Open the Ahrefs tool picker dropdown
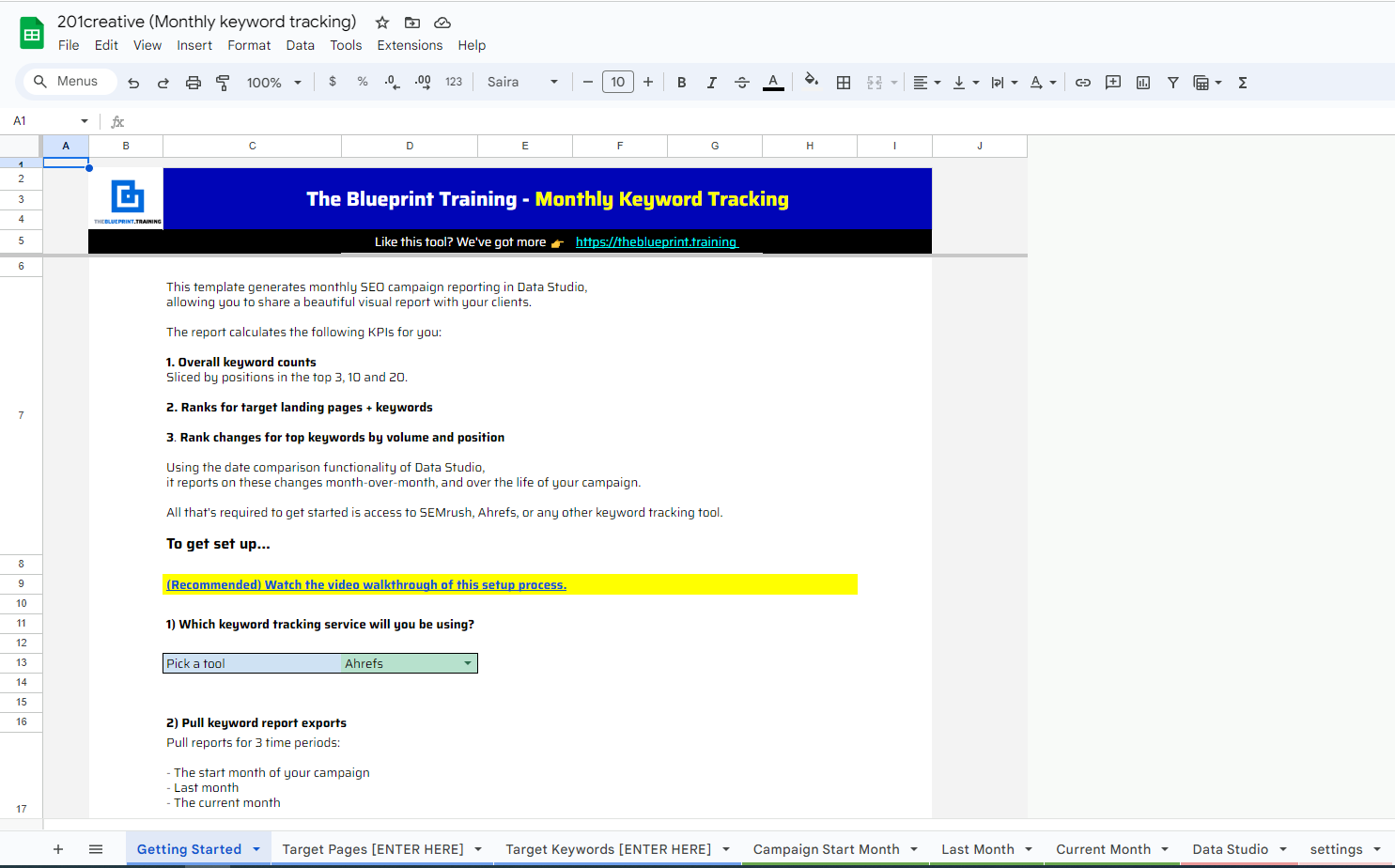Viewport: 1395px width, 868px height. [x=468, y=663]
